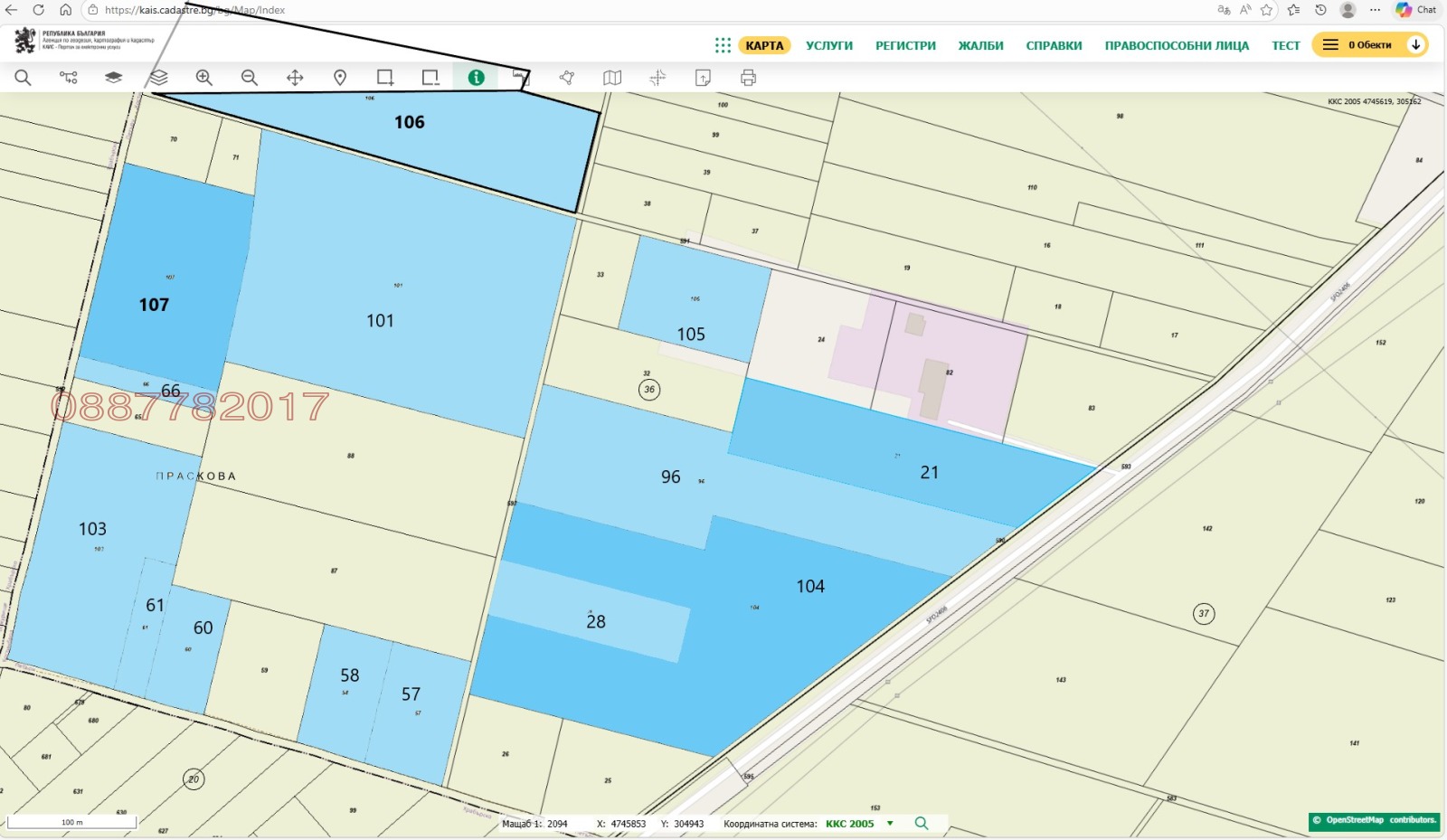The width and height of the screenshot is (1447, 840).
Task: Open the УСЛУГИ menu
Action: coord(829,45)
